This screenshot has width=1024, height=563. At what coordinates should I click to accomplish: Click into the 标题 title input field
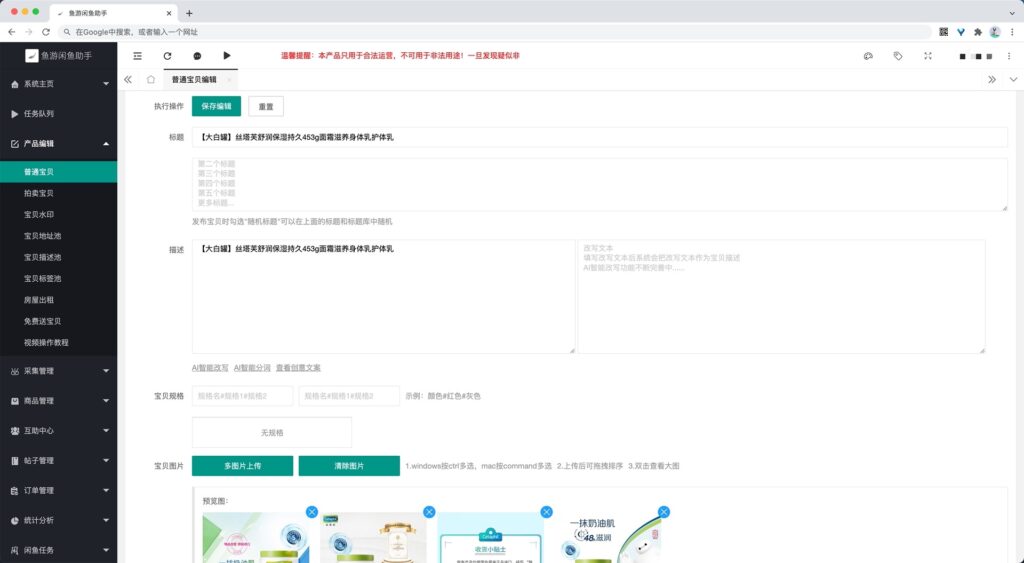click(x=599, y=137)
